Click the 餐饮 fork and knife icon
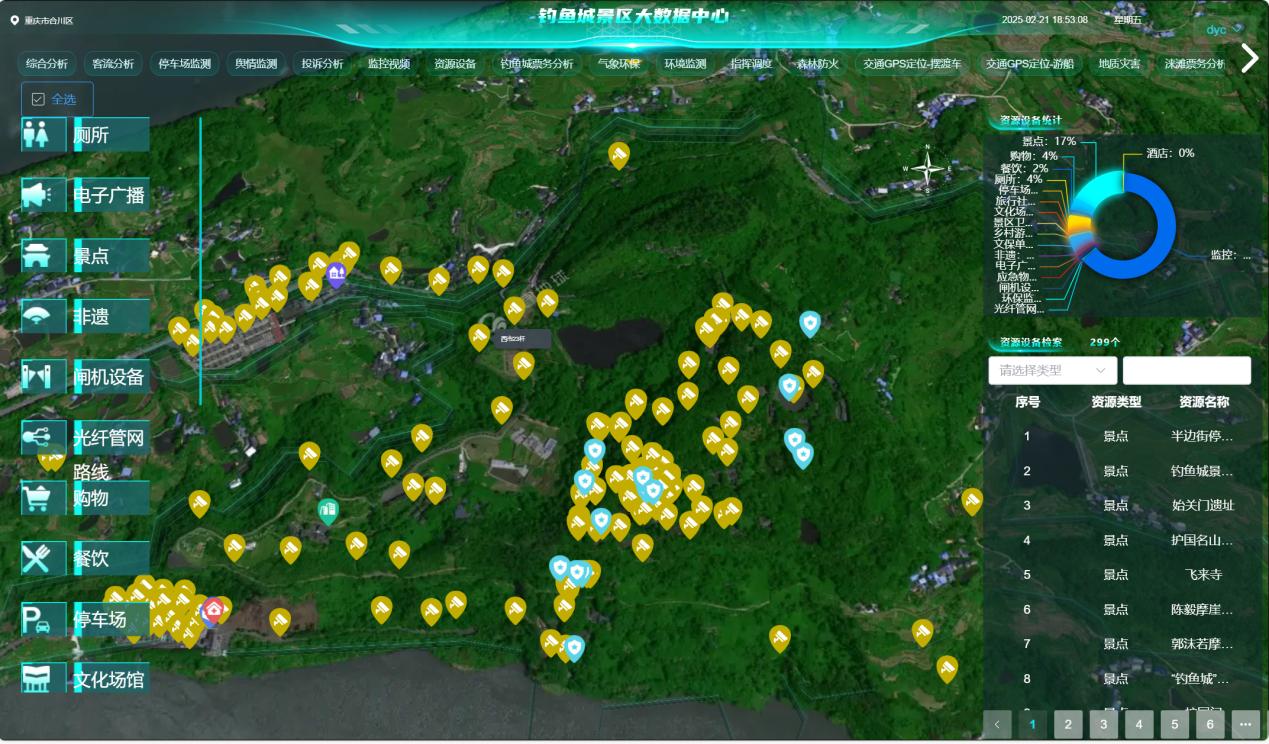 [x=37, y=558]
